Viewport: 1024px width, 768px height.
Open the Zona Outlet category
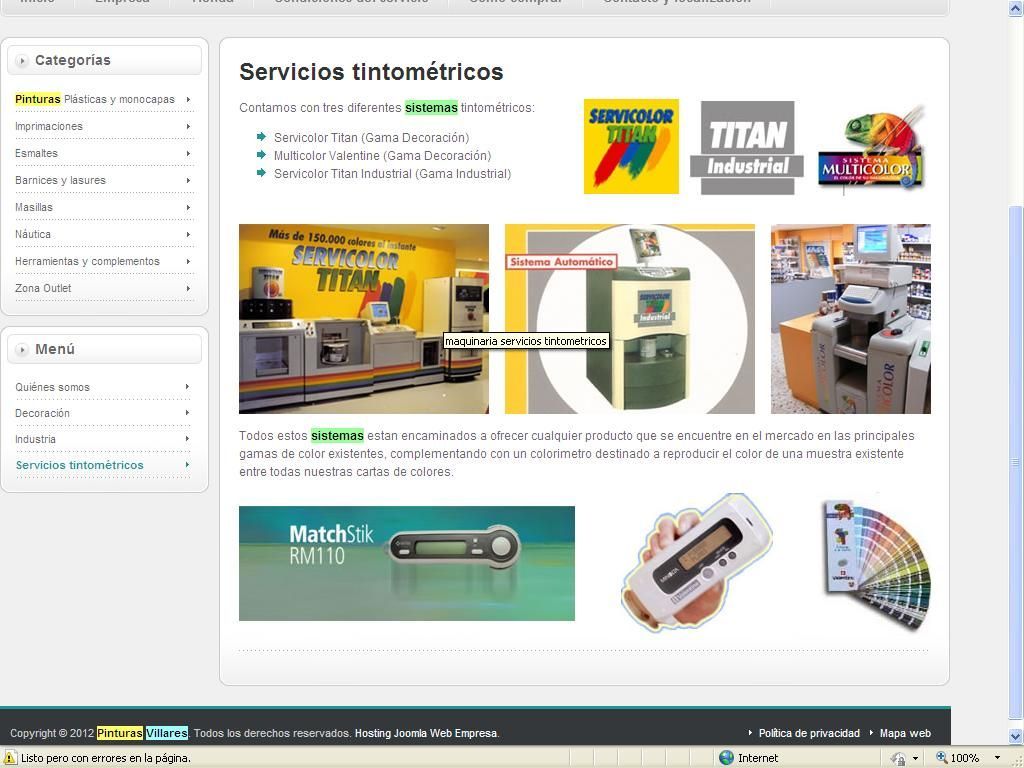click(43, 288)
